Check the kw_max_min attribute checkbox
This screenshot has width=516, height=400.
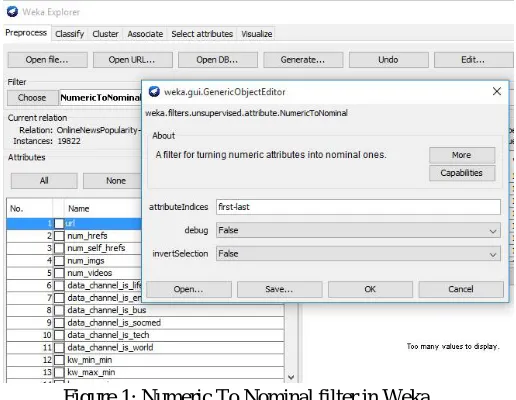click(59, 372)
